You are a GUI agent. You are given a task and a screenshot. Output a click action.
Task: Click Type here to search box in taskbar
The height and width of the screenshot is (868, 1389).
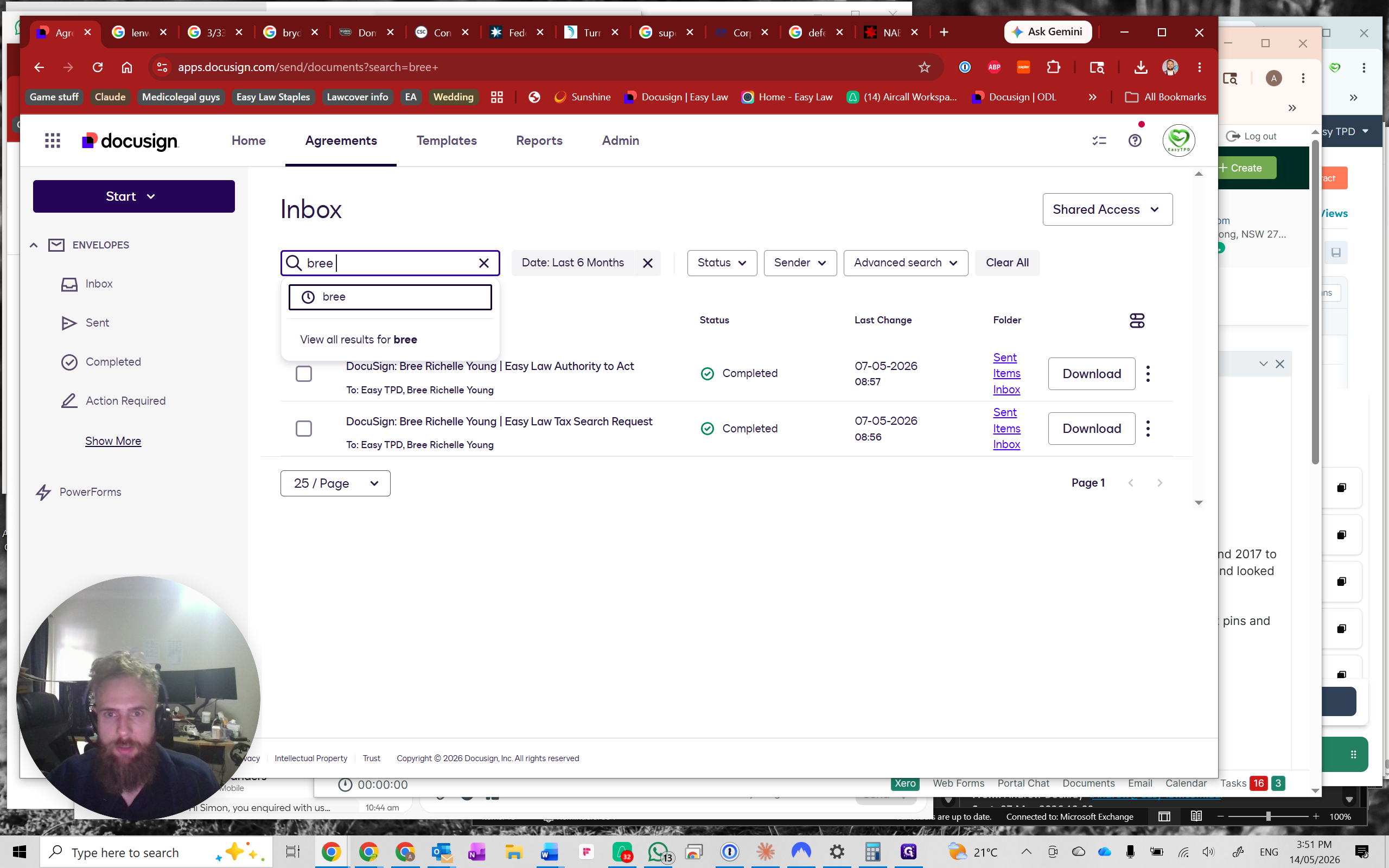coord(155,852)
